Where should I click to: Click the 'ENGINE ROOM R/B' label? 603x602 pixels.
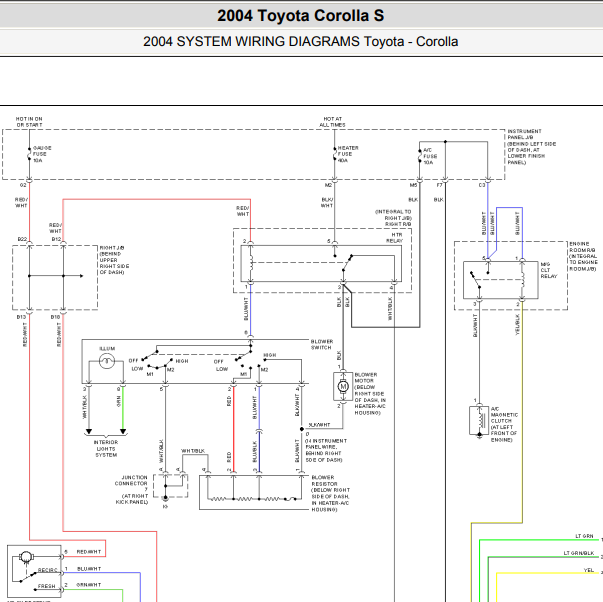pos(583,256)
